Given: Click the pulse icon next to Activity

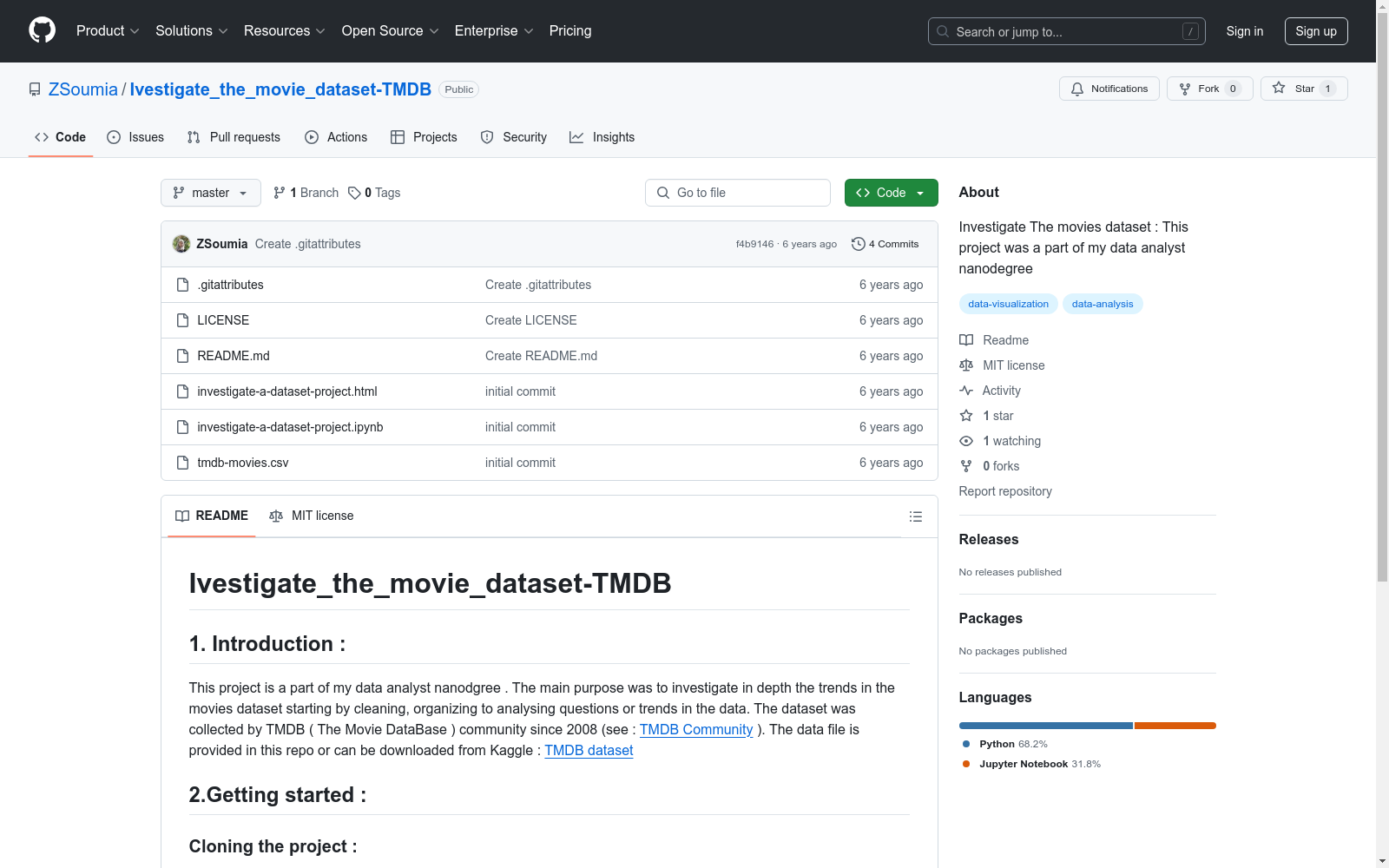Looking at the screenshot, I should tap(966, 391).
